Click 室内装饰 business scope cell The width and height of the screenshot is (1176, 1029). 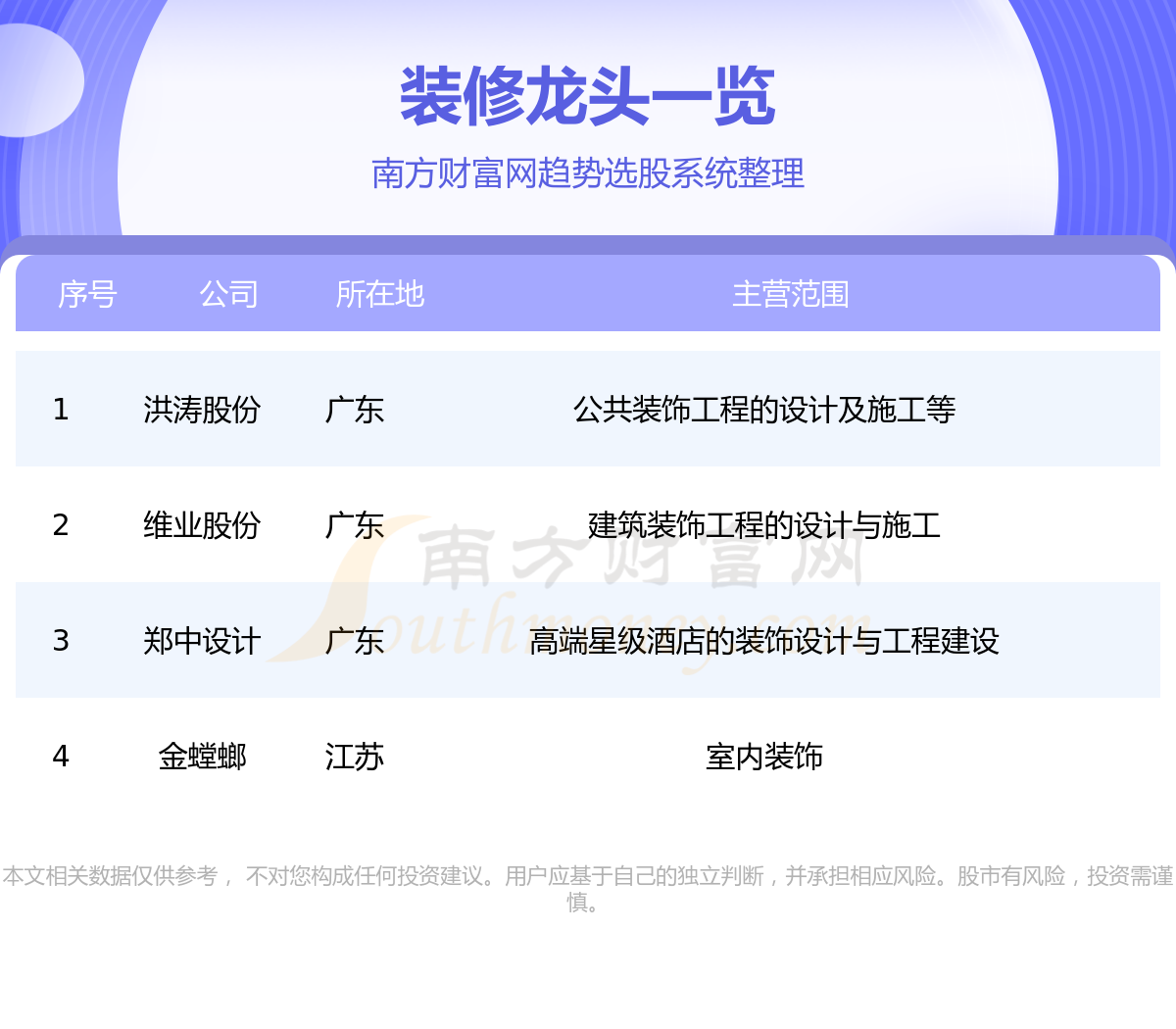coord(764,757)
